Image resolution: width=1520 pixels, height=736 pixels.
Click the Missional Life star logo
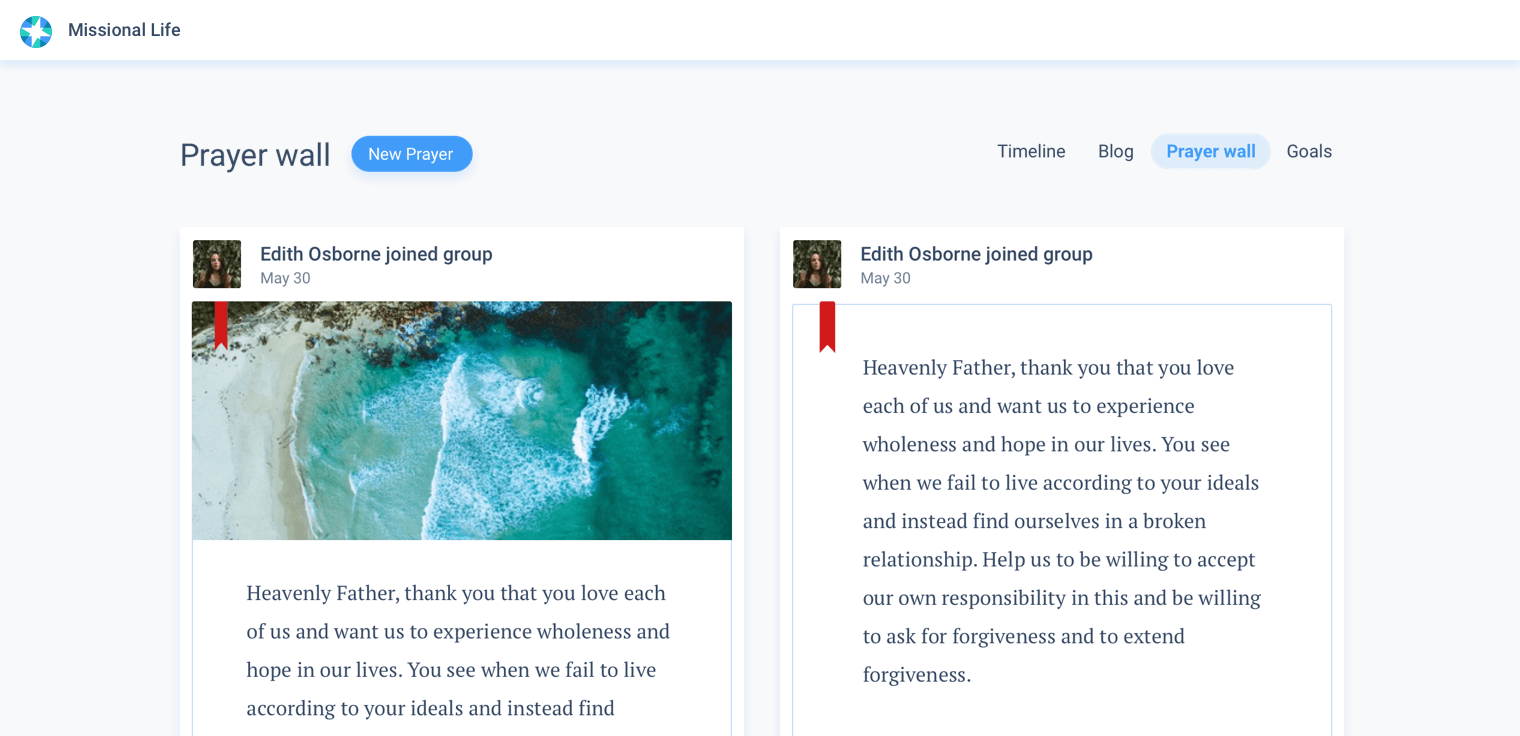(x=36, y=31)
